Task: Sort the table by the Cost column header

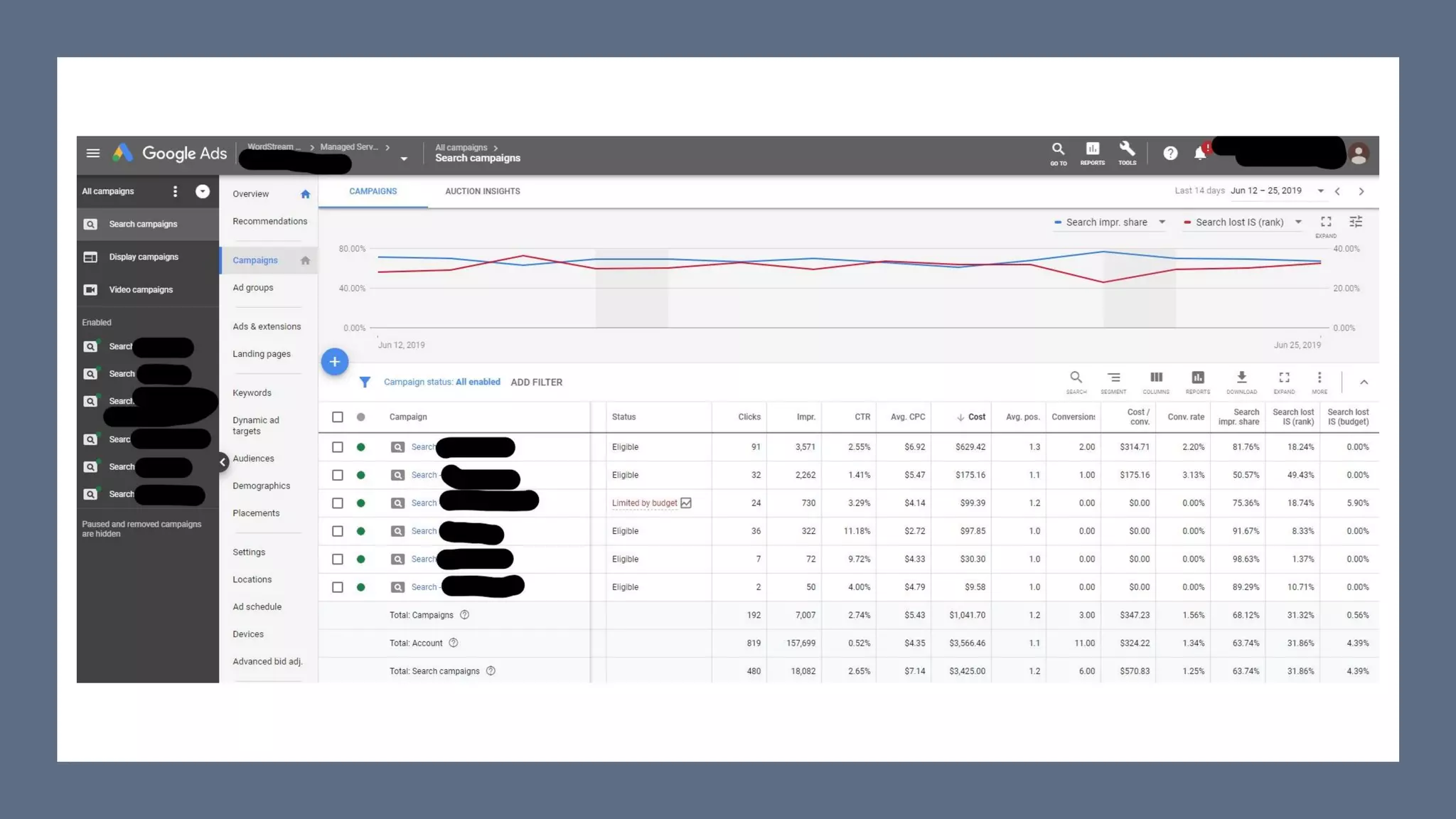Action: point(976,417)
